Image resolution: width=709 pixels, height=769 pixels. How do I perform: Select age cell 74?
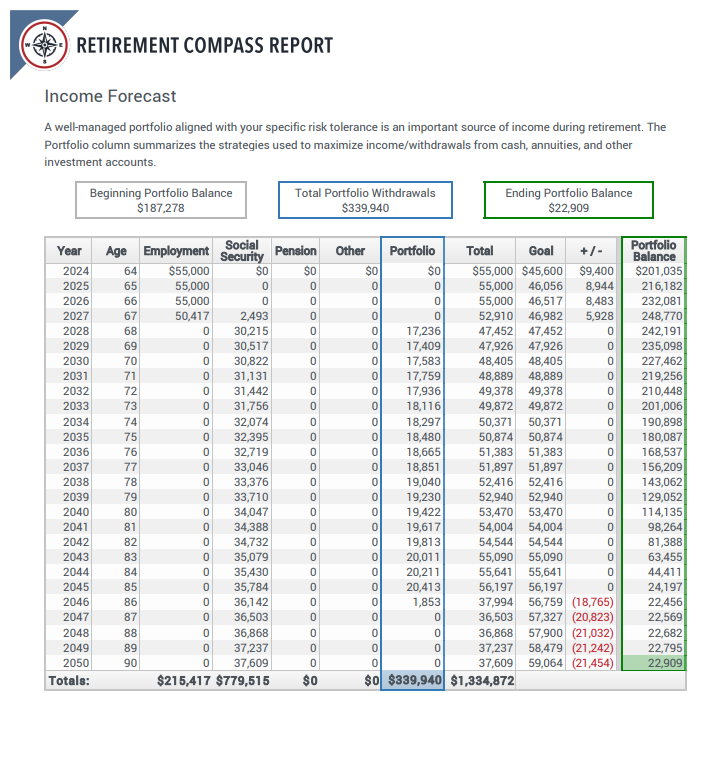tap(130, 422)
